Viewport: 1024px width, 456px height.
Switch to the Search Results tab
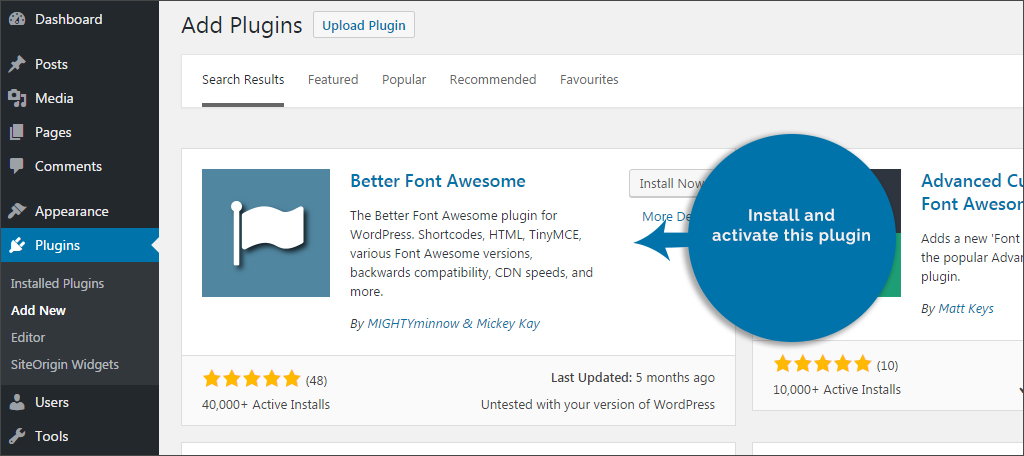point(243,80)
